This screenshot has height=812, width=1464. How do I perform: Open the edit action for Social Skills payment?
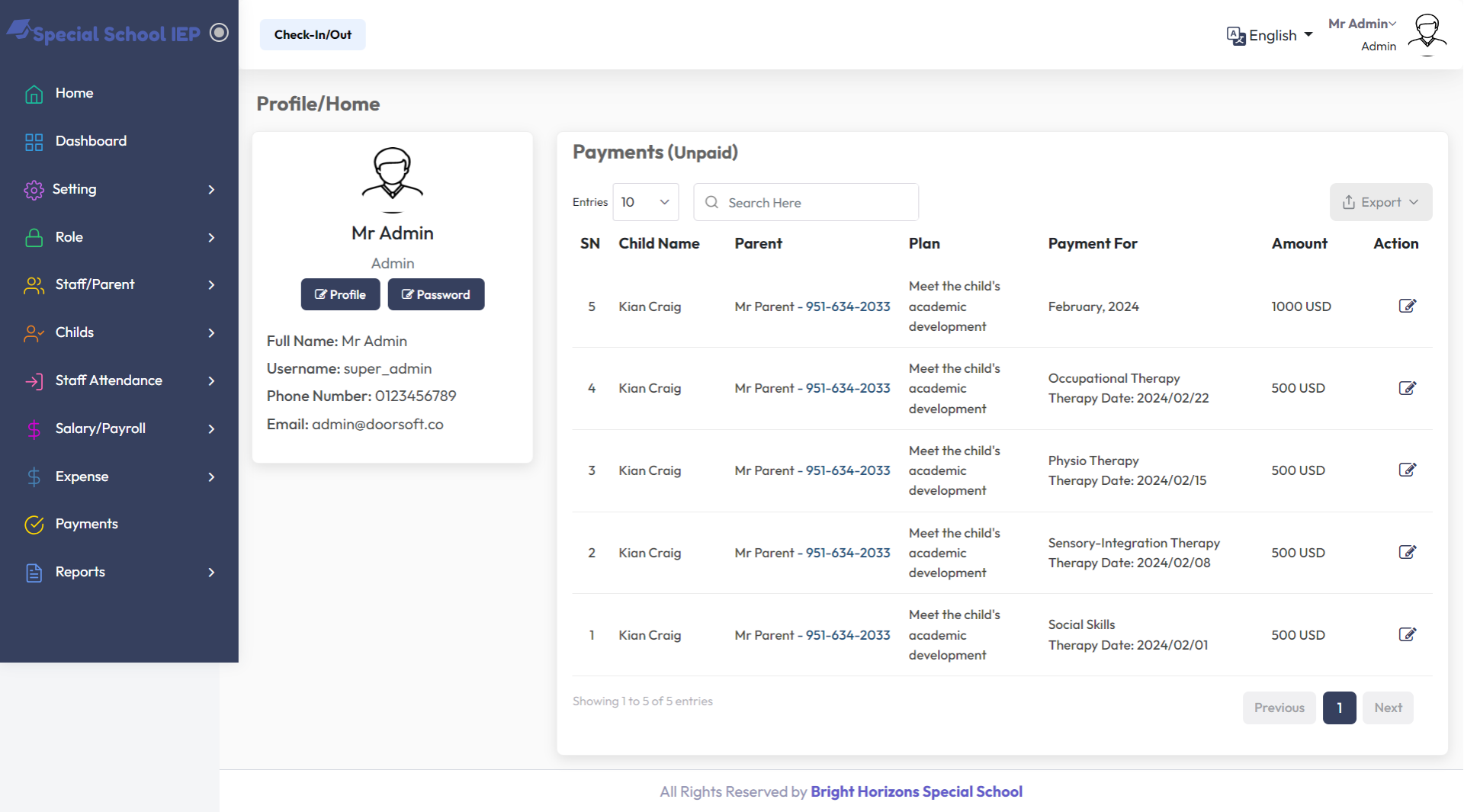point(1408,634)
